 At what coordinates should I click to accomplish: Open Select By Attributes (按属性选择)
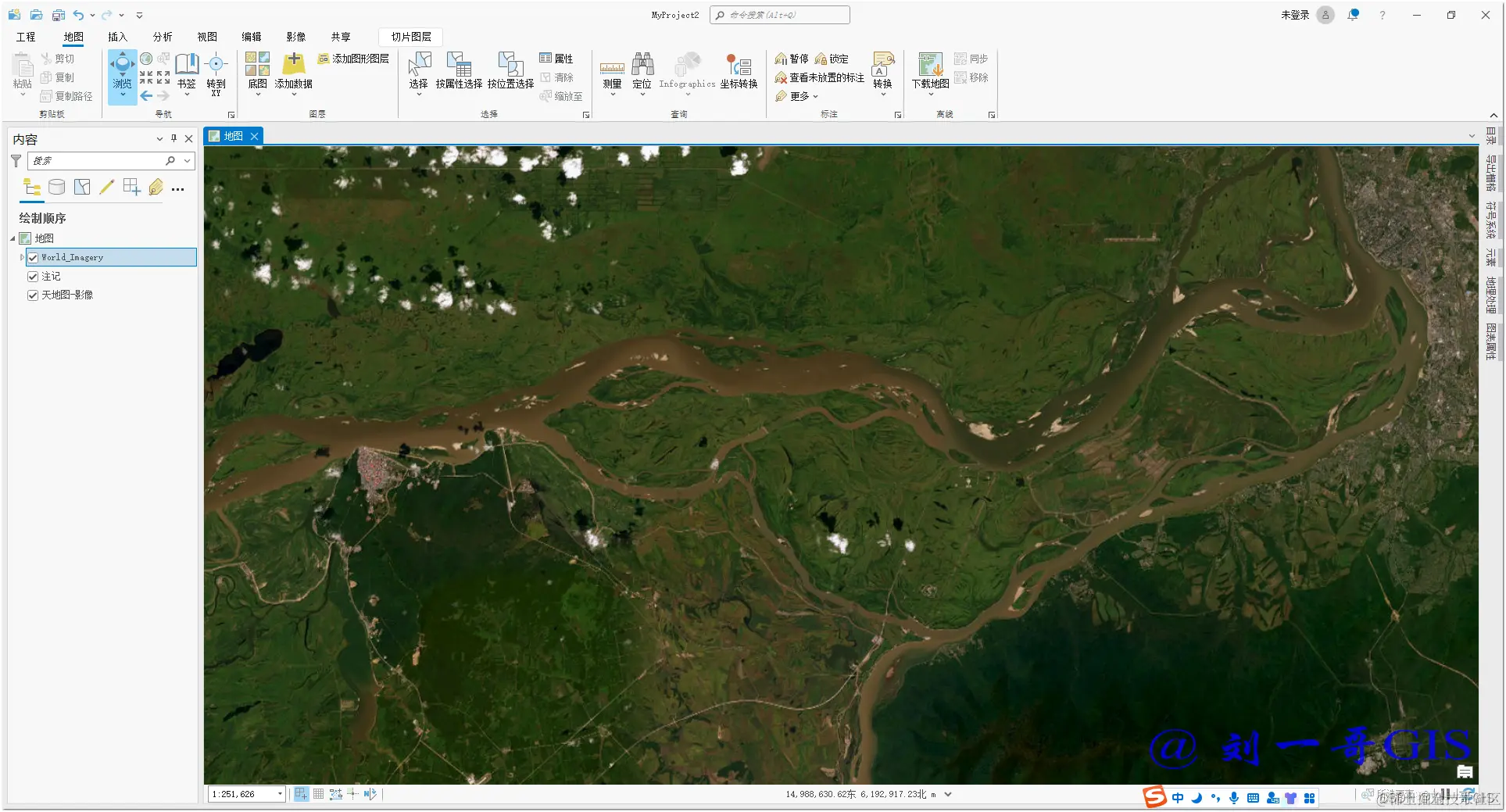(459, 71)
